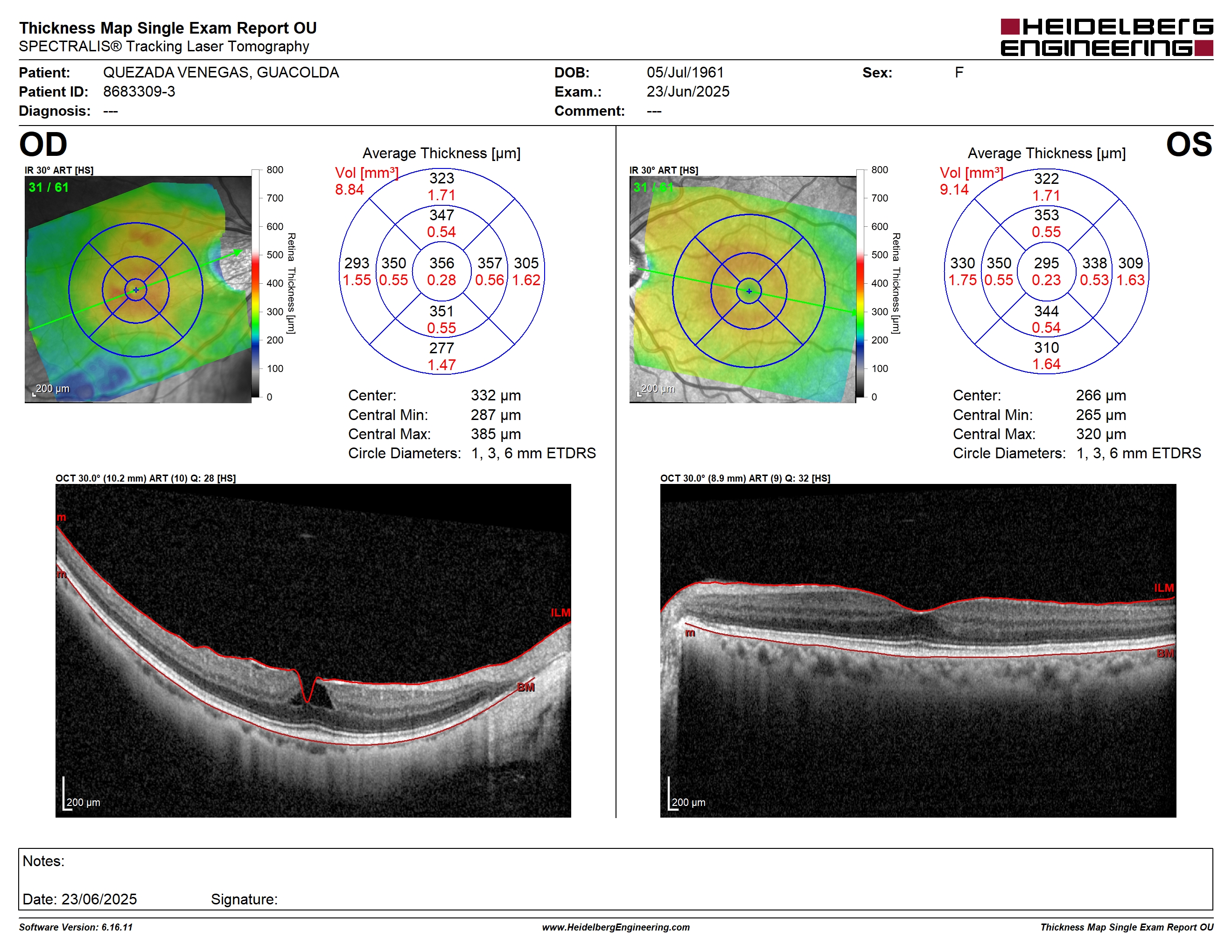1232x952 pixels.
Task: Click OD inner inferior value 351
Action: coord(441,311)
